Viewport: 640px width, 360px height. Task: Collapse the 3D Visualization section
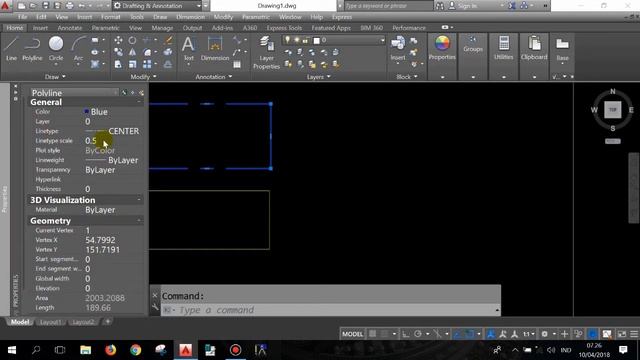139,200
